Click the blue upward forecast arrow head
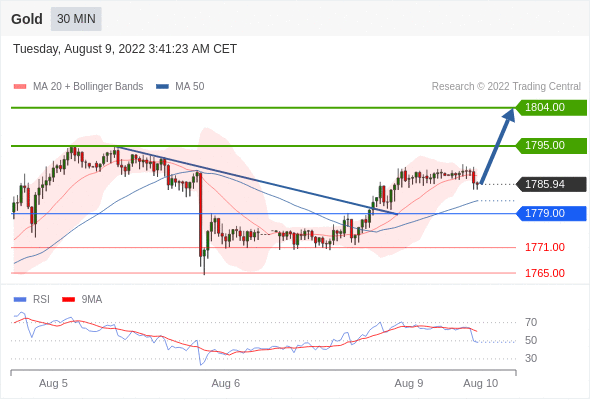The width and height of the screenshot is (590, 400). click(x=509, y=115)
